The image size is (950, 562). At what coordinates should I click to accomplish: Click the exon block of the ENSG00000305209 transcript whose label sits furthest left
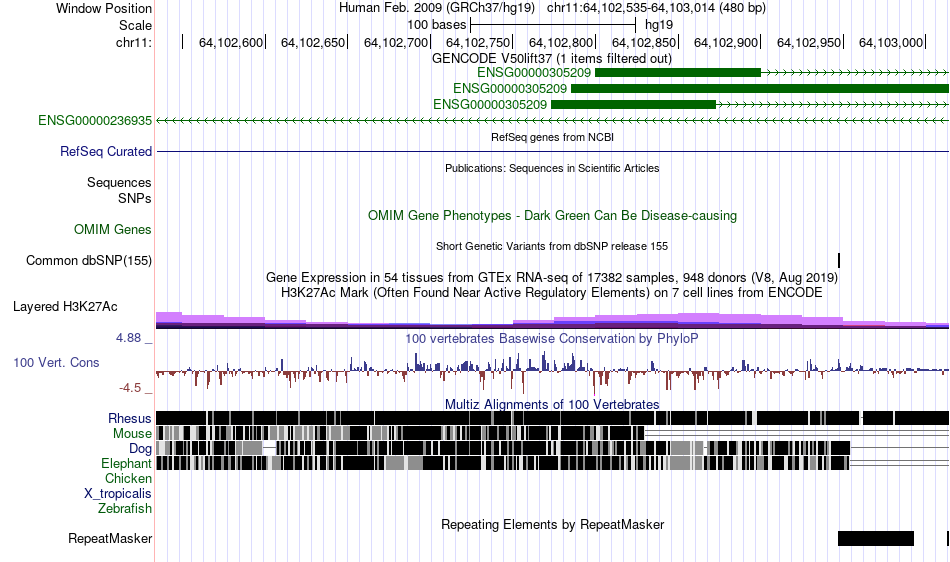click(x=633, y=105)
